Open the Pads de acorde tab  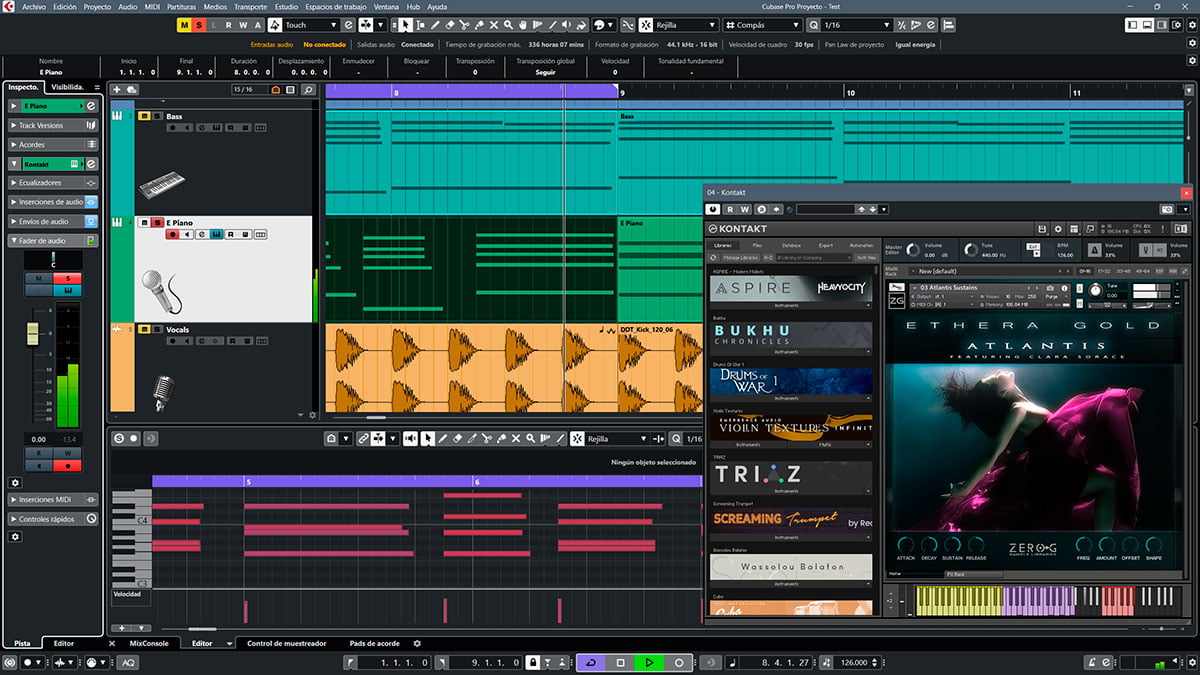point(374,643)
